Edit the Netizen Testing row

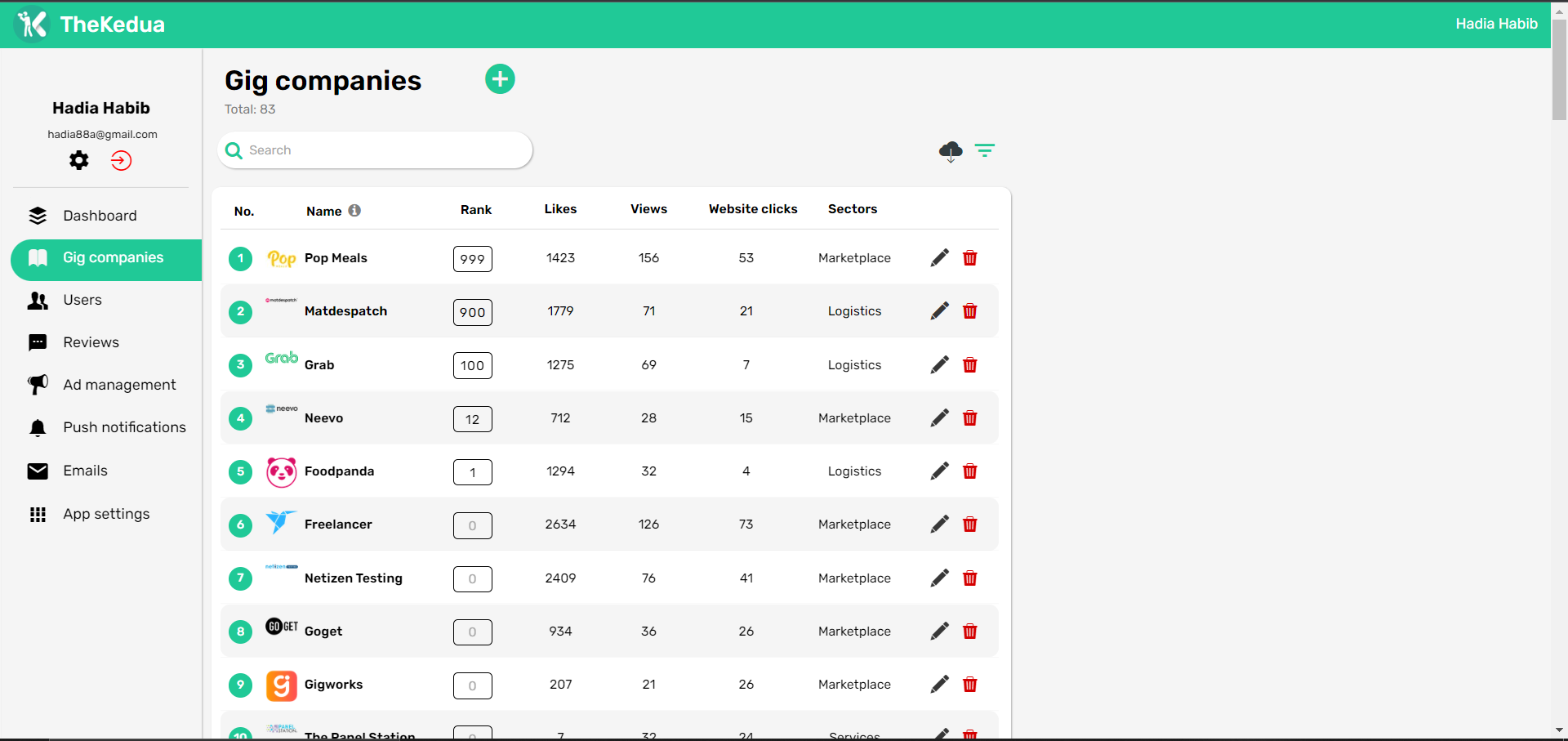click(x=940, y=578)
